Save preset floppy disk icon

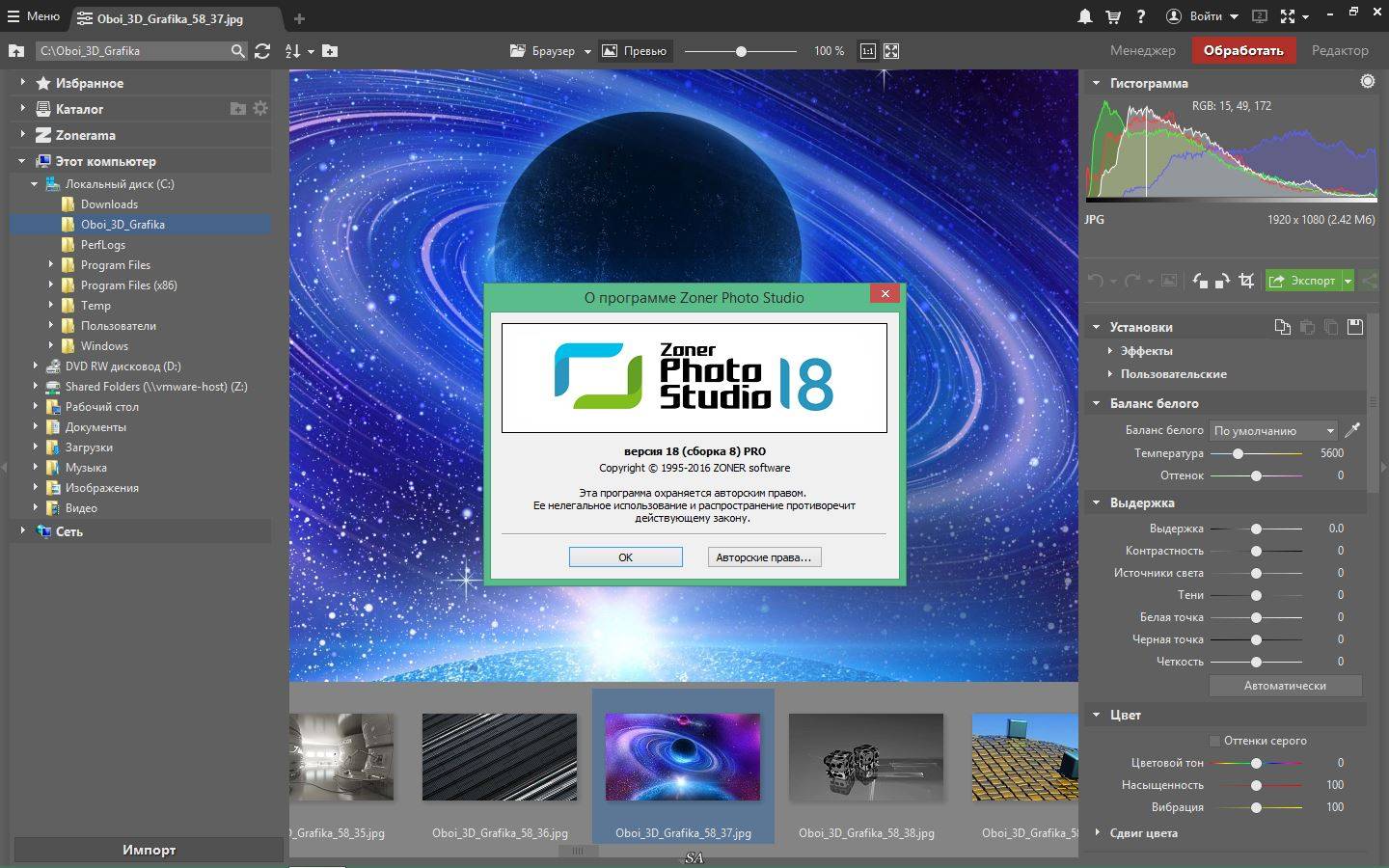point(1355,327)
